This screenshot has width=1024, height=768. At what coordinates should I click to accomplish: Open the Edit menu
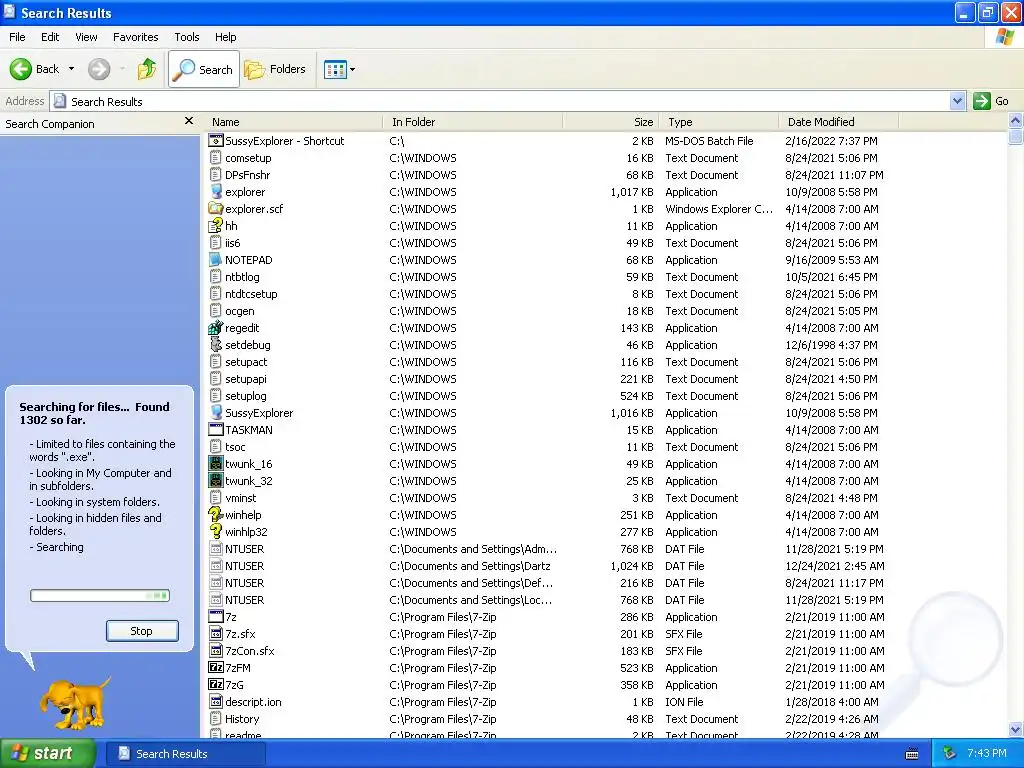click(50, 37)
